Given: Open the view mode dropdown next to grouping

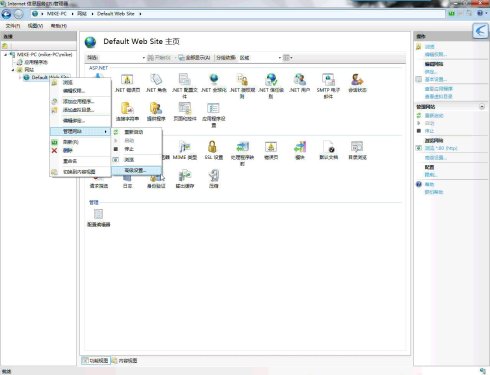Looking at the screenshot, I should 288,58.
